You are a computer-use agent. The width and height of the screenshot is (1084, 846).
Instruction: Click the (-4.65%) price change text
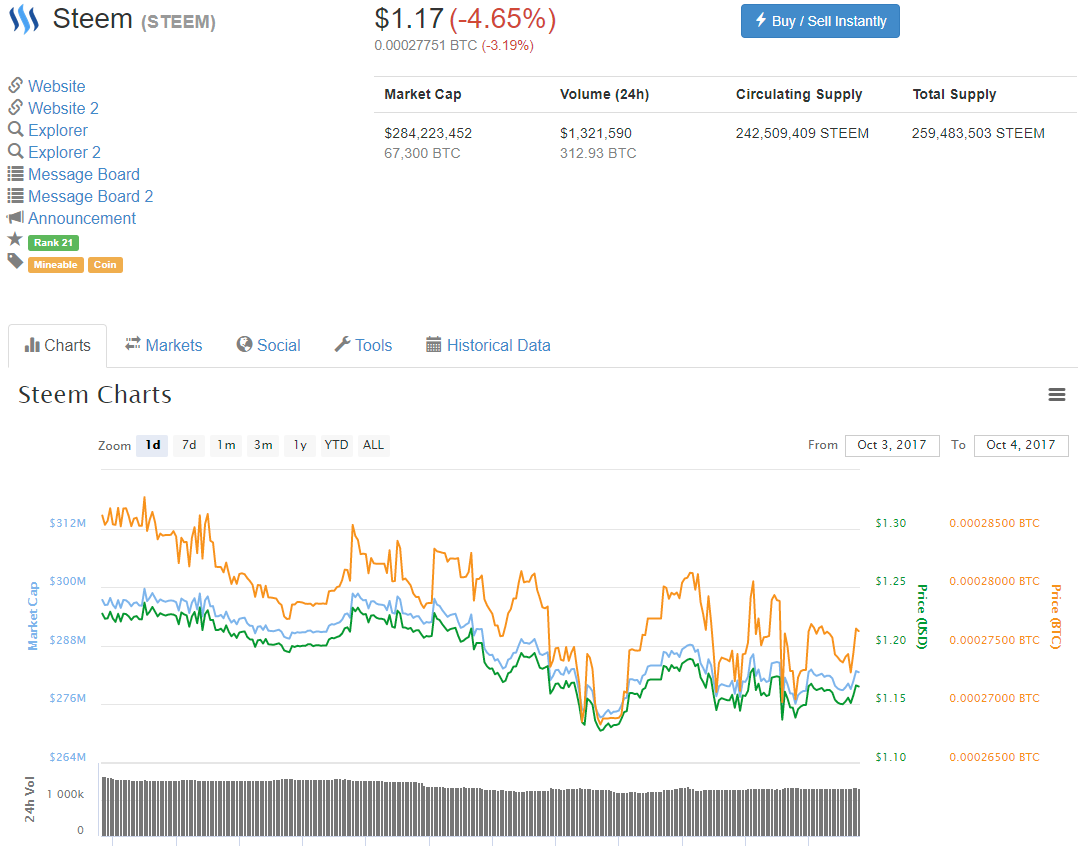pyautogui.click(x=503, y=19)
